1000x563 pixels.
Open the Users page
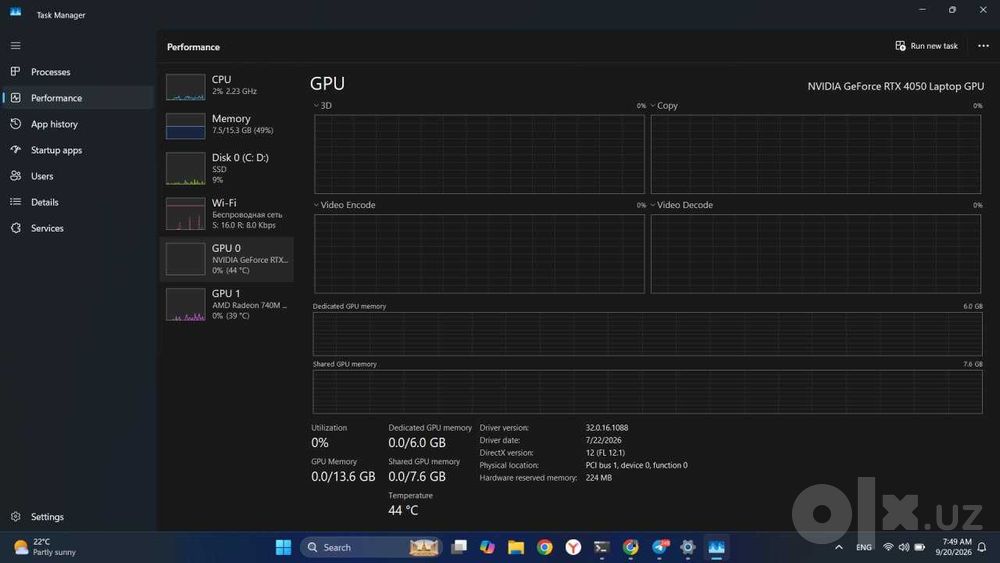click(x=78, y=176)
